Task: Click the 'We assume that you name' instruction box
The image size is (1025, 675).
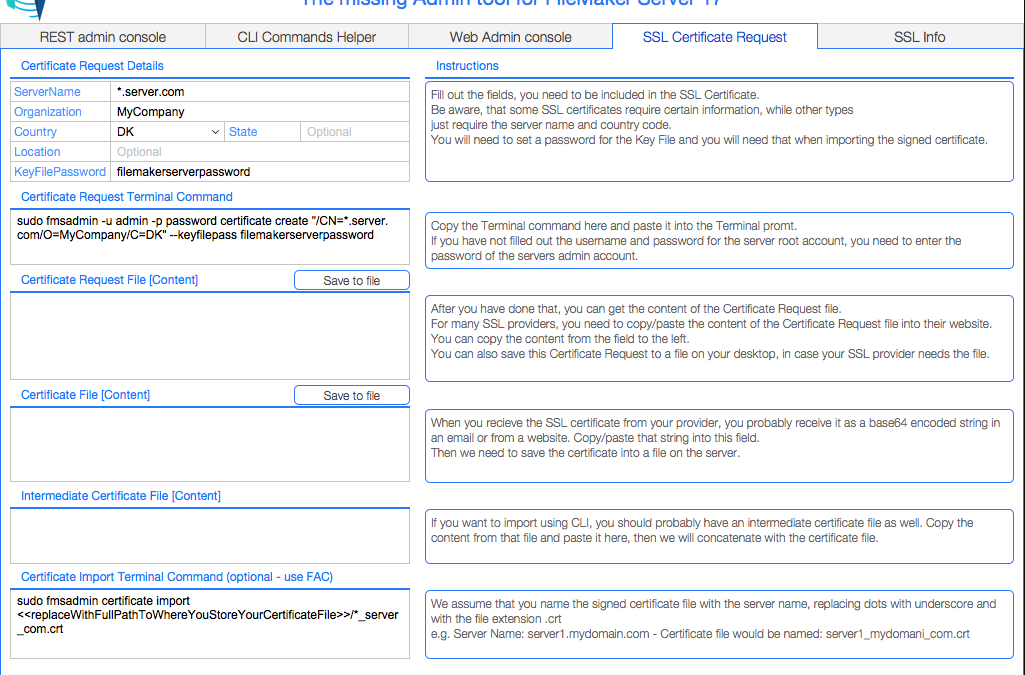Action: tap(719, 625)
